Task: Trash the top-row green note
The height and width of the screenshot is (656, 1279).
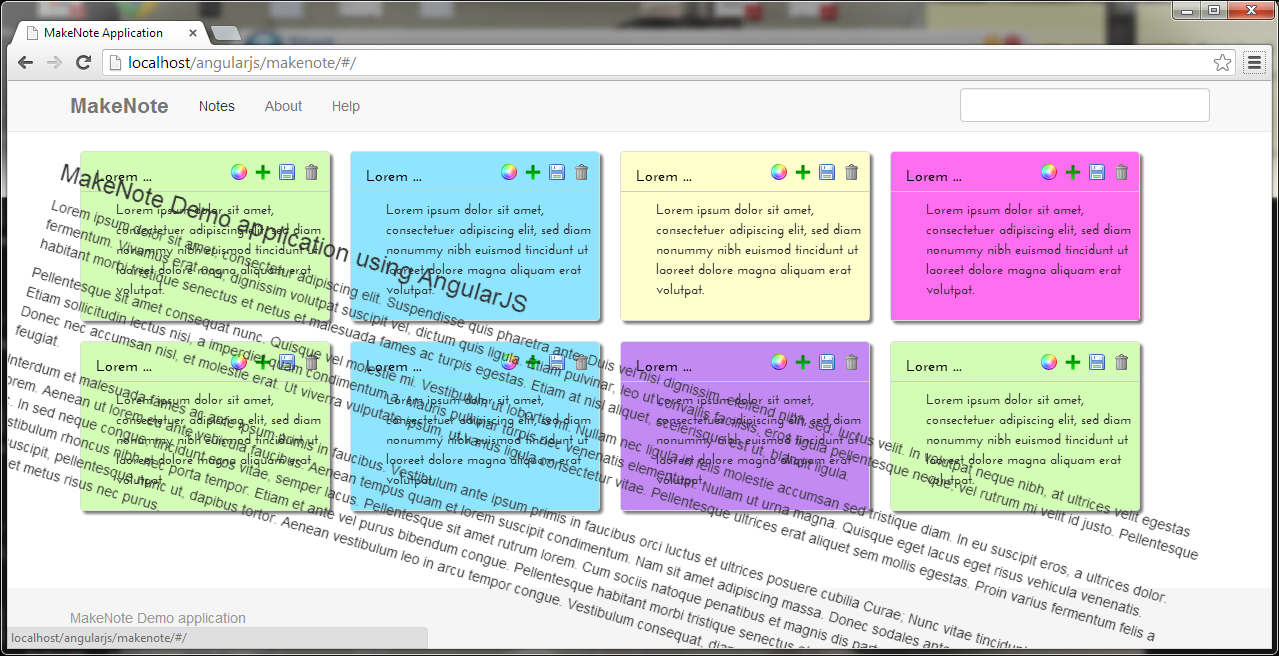Action: point(311,172)
